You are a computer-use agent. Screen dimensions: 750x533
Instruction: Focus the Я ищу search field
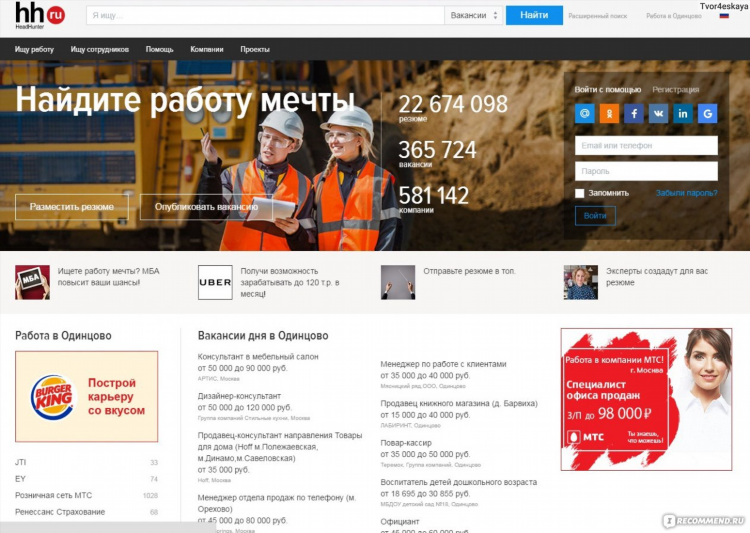[x=265, y=15]
